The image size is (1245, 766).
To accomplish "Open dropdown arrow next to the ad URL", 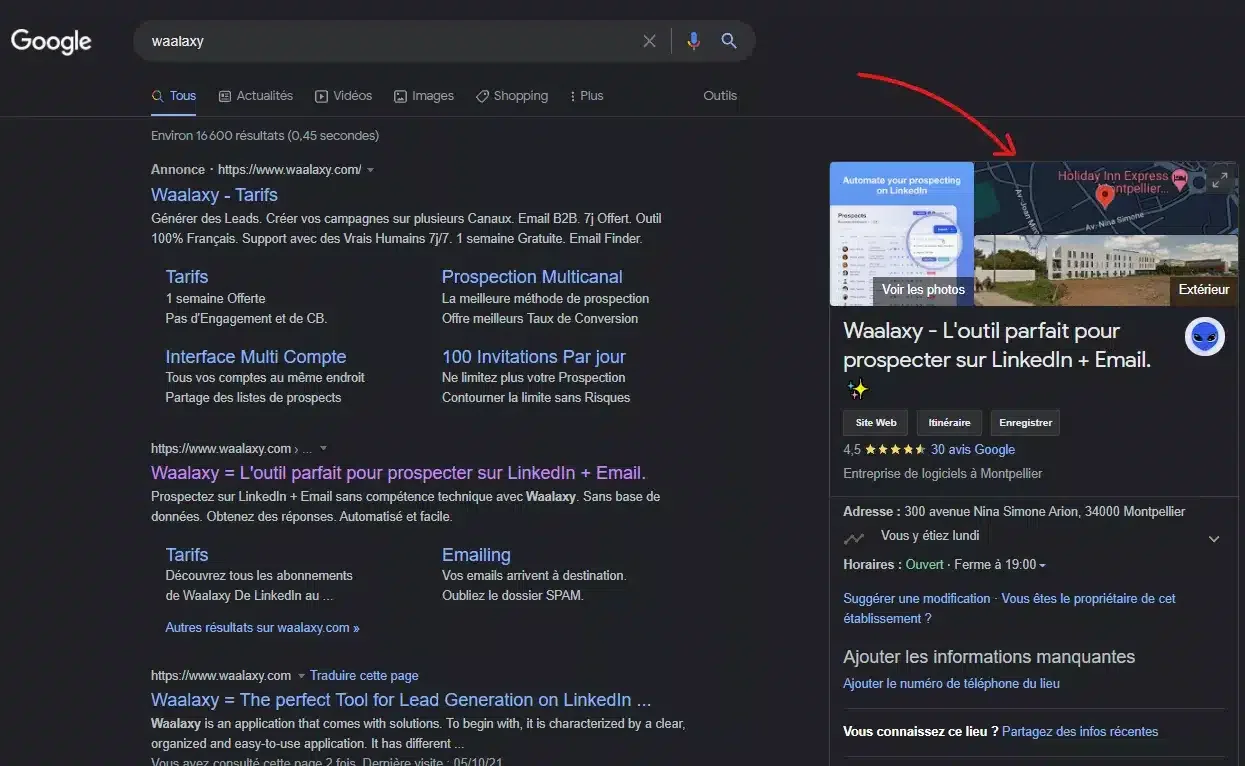I will 371,170.
